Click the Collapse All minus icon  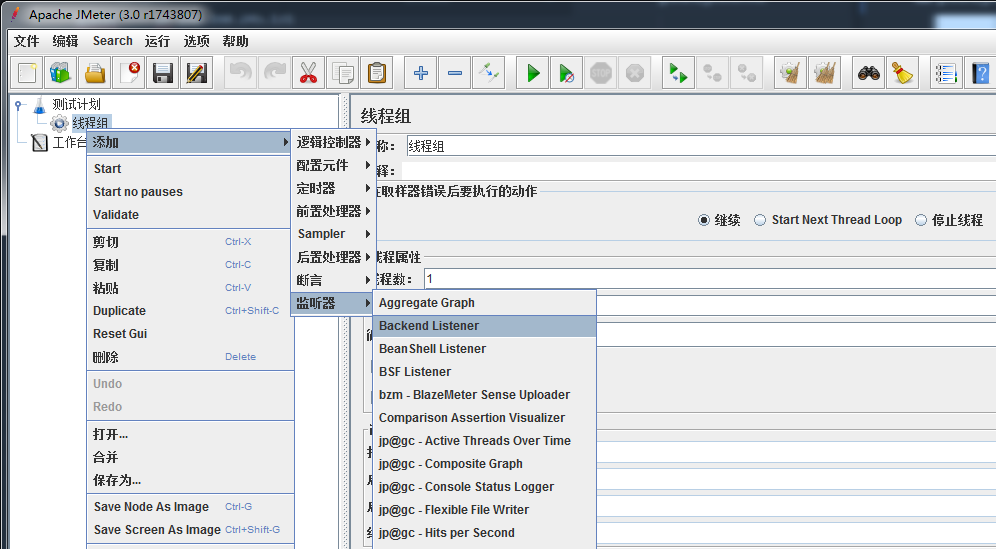(x=455, y=73)
